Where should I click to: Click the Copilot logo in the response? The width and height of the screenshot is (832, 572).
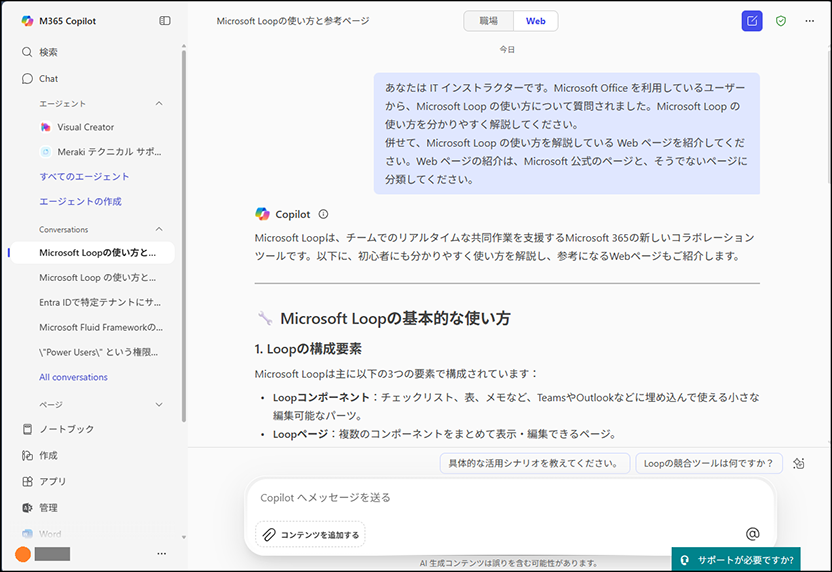click(x=262, y=214)
